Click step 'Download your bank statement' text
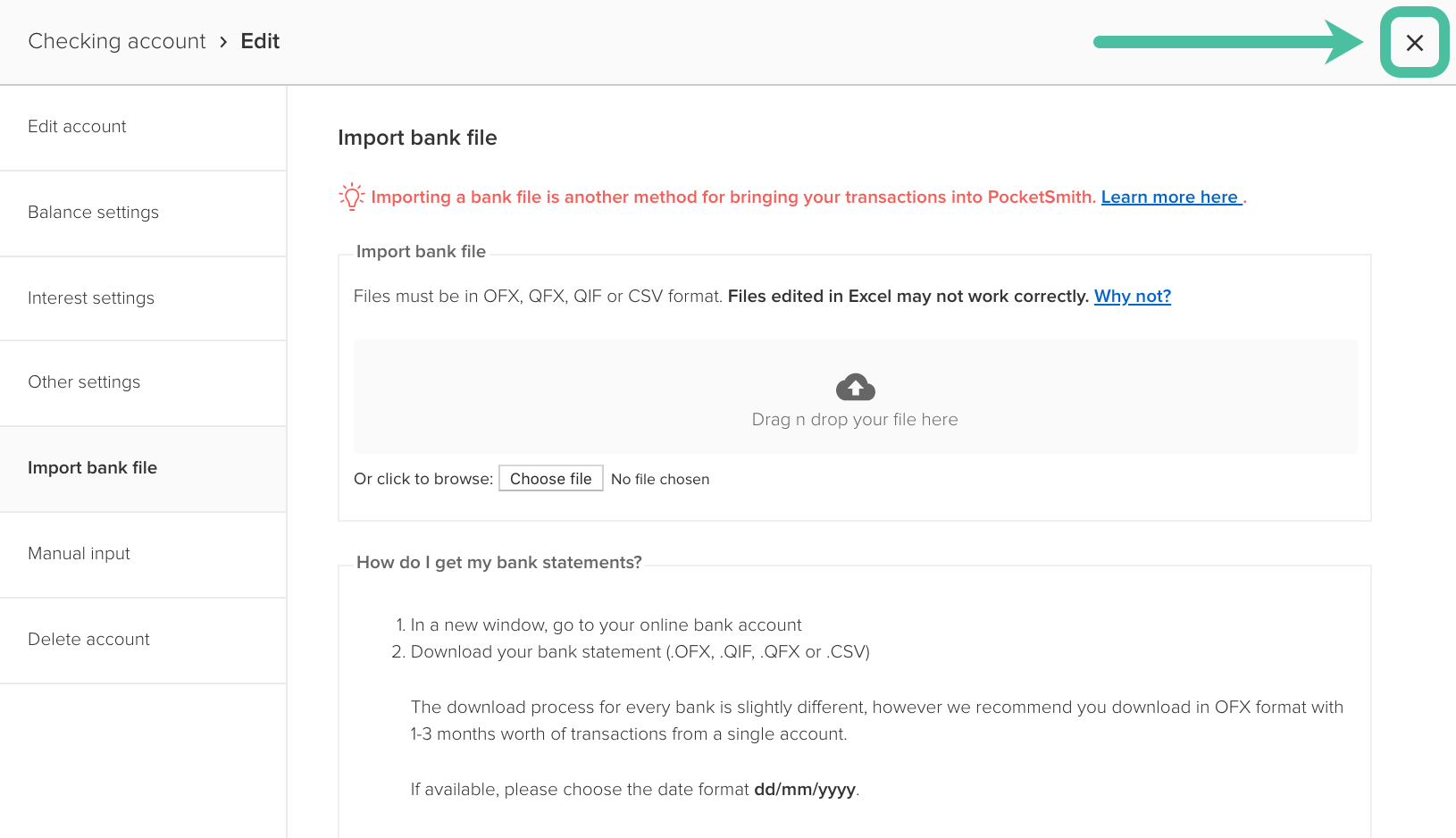Viewport: 1456px width, 838px height. click(x=640, y=651)
